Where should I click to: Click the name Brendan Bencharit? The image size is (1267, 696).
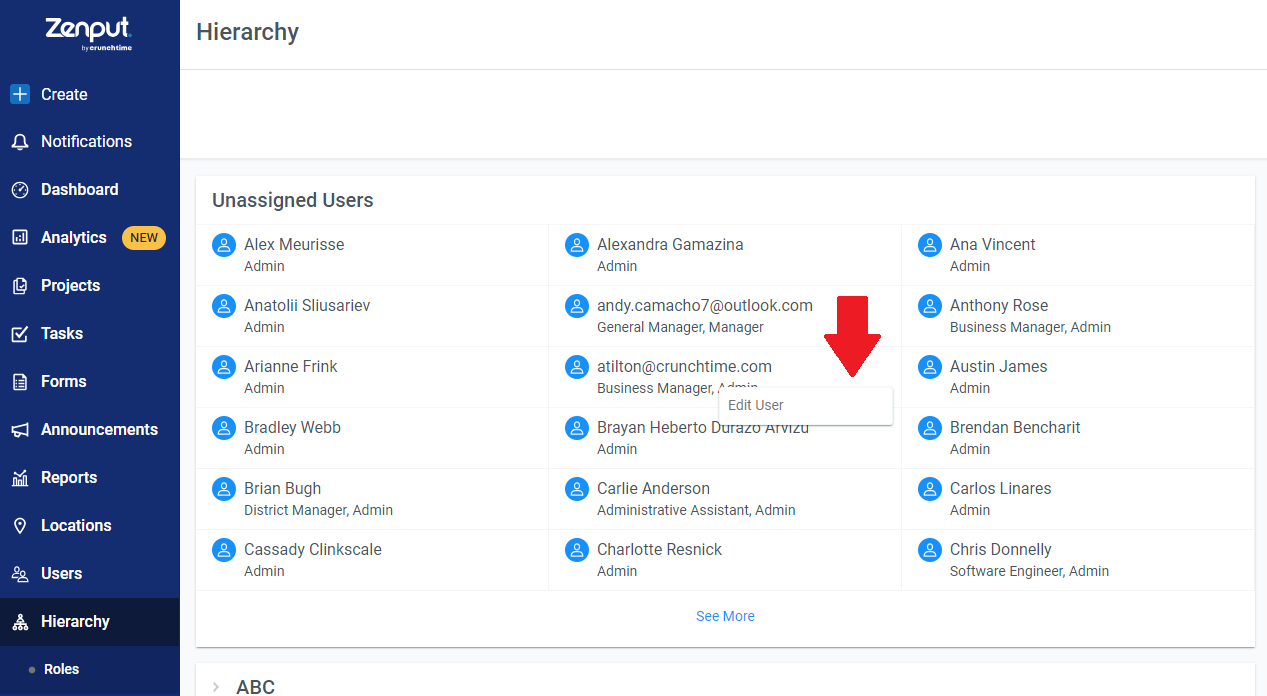[1015, 428]
